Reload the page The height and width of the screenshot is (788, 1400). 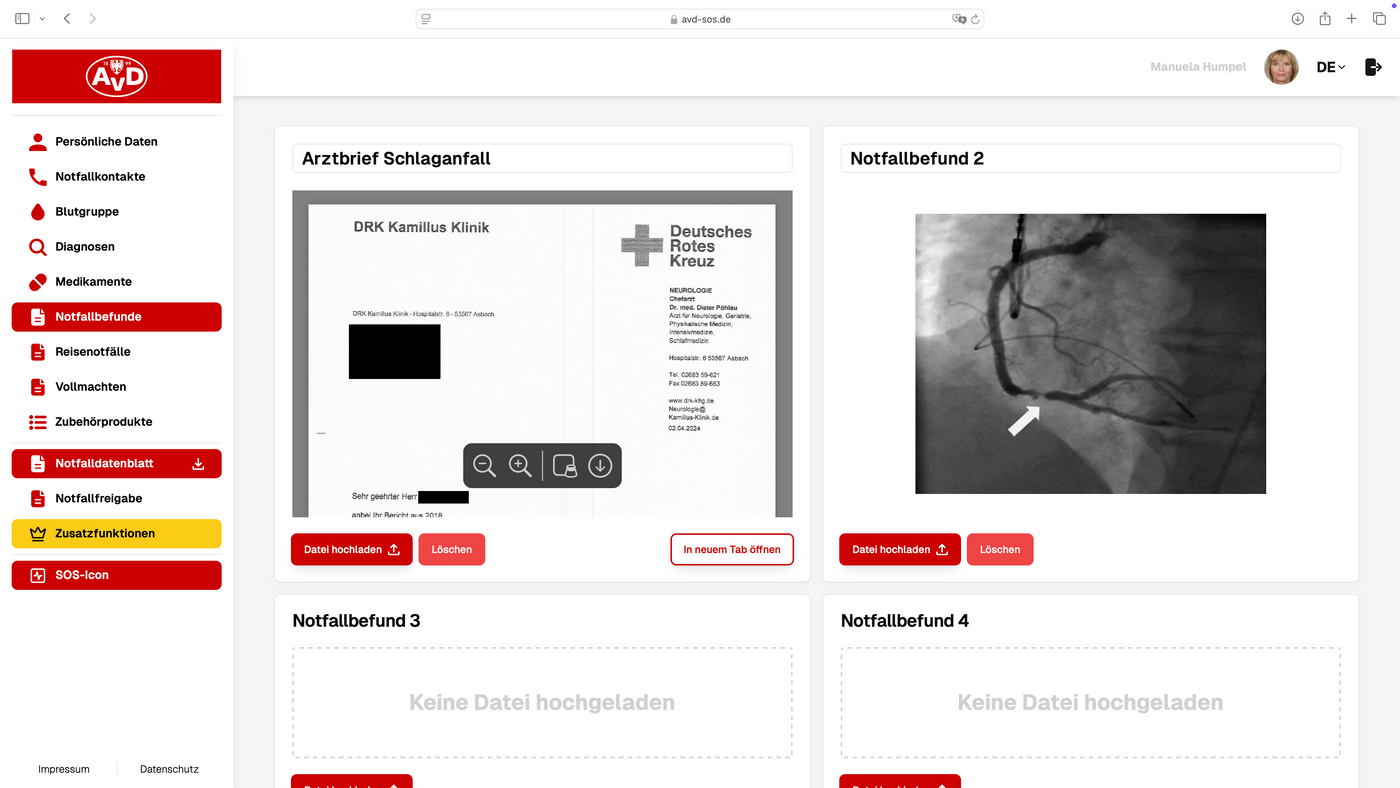point(975,19)
